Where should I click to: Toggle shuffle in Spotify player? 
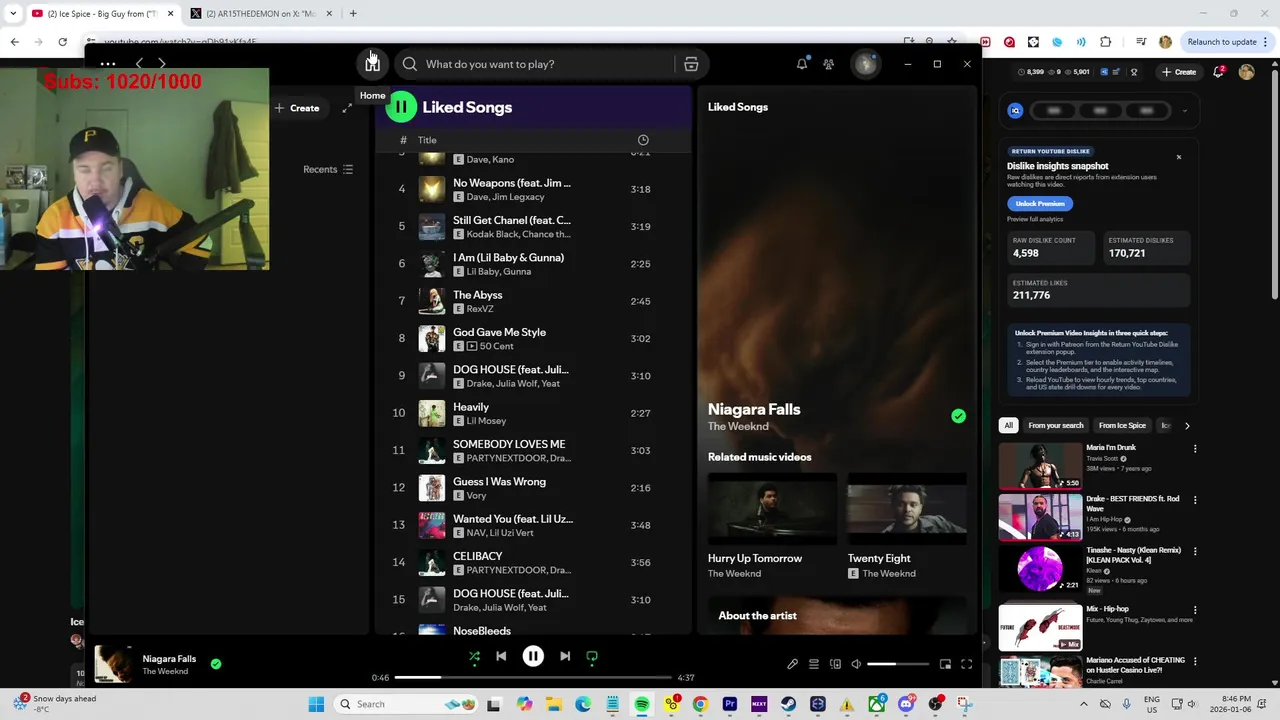[x=474, y=656]
